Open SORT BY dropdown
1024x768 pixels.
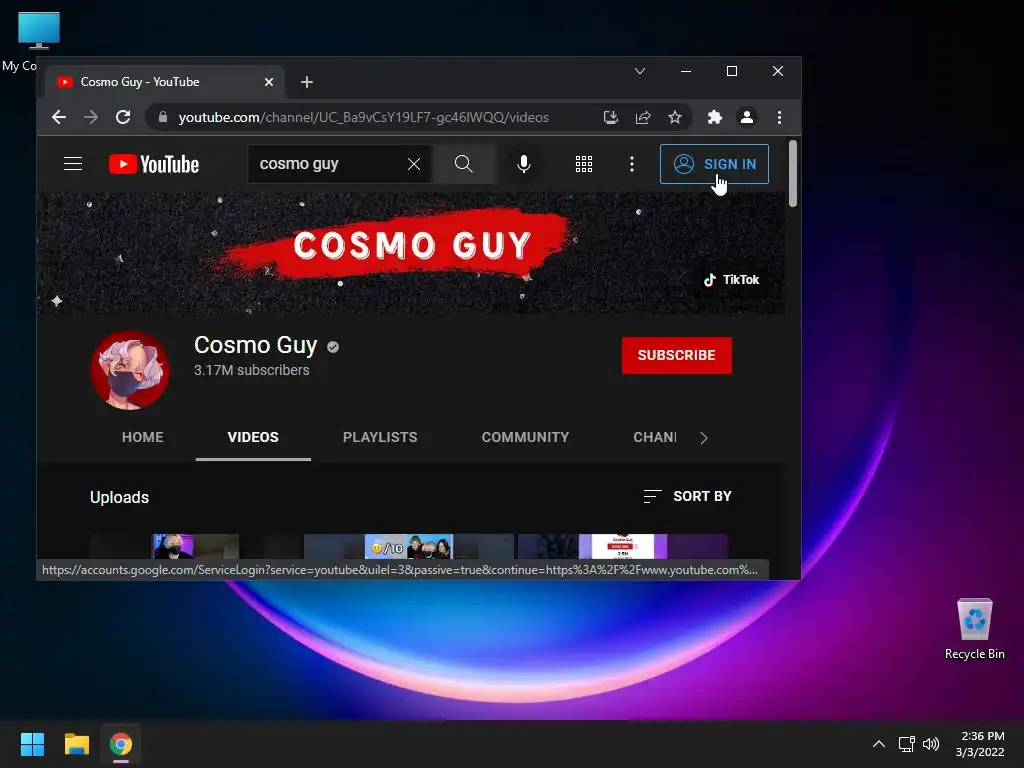(687, 496)
